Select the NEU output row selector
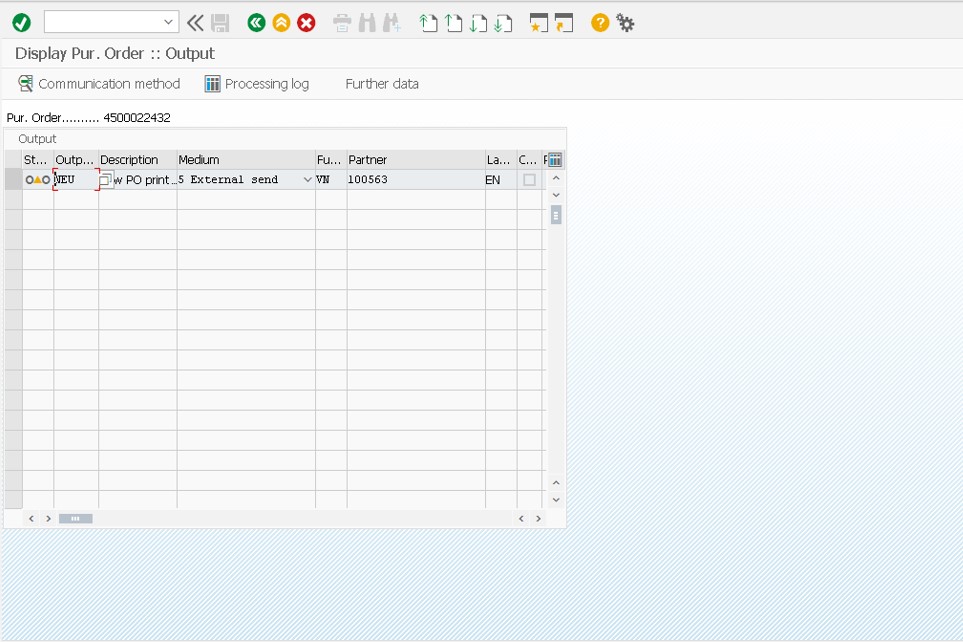This screenshot has width=963, height=642. pos(13,179)
